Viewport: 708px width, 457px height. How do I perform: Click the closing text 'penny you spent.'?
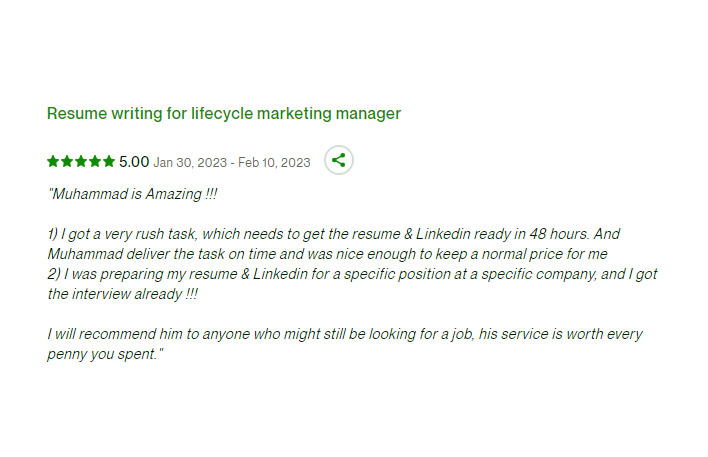point(105,354)
